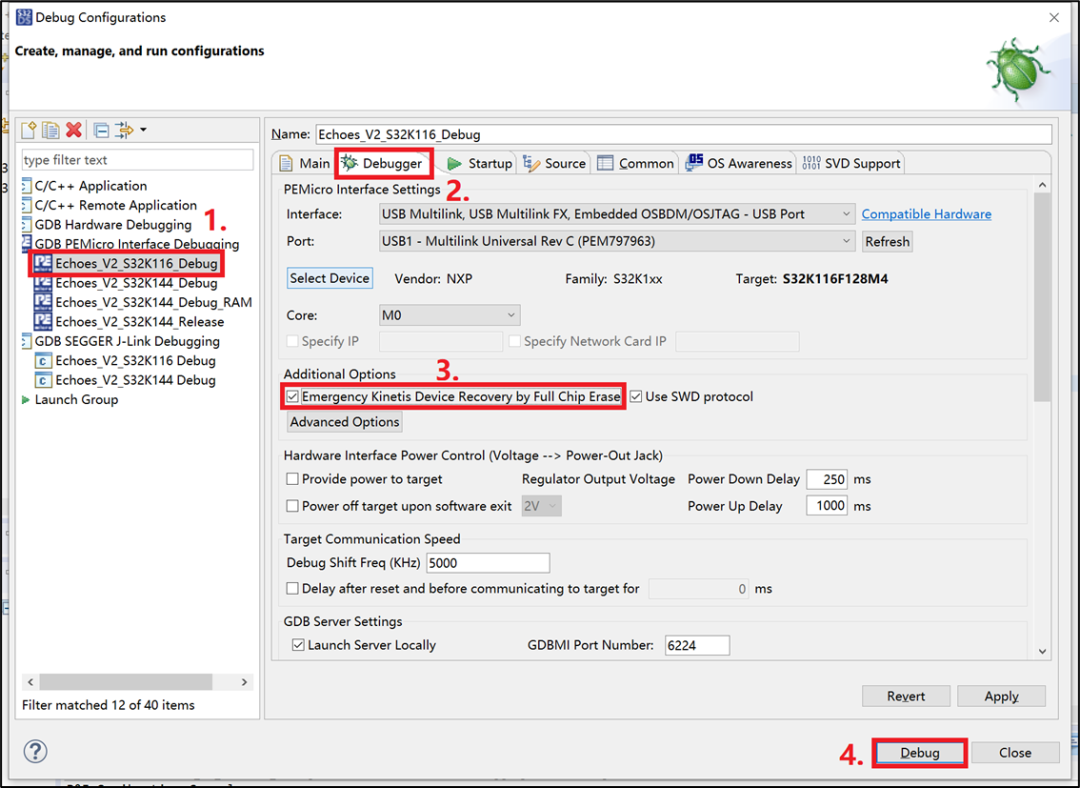Select Echoes_V2_S32K116 Debug J-Link configuration
This screenshot has width=1080, height=788.
[135, 360]
